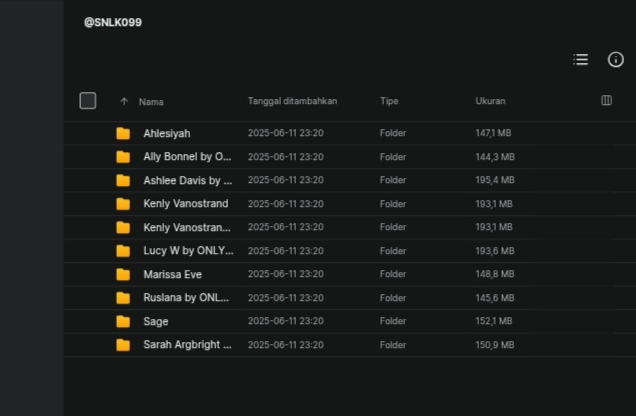Click the Sage folder icon
This screenshot has width=636, height=416.
coord(123,322)
